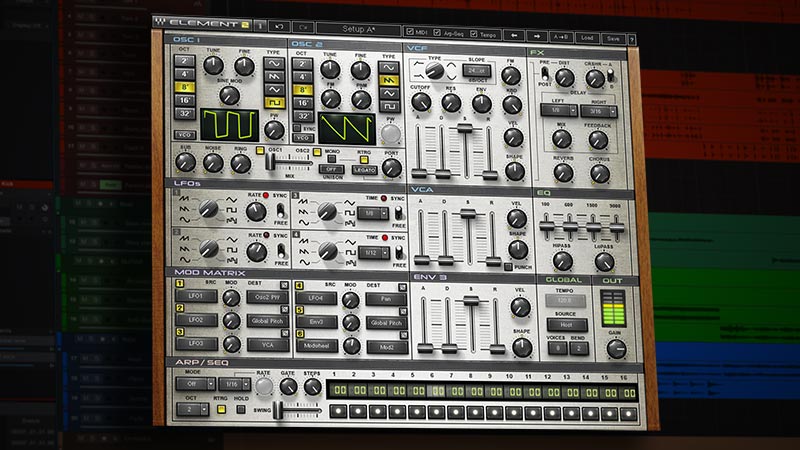800x450 pixels.
Task: Flip the FX PRE/POST switch
Action: pos(544,73)
